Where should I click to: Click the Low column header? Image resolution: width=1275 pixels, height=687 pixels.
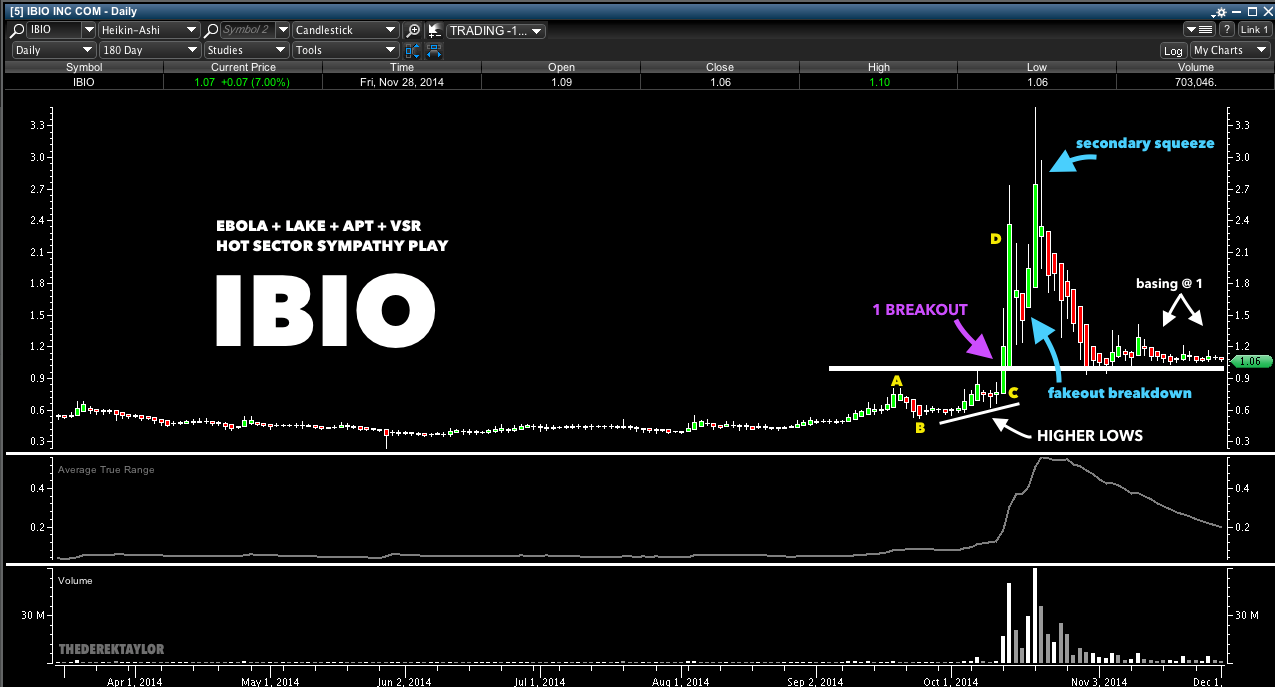point(1036,67)
